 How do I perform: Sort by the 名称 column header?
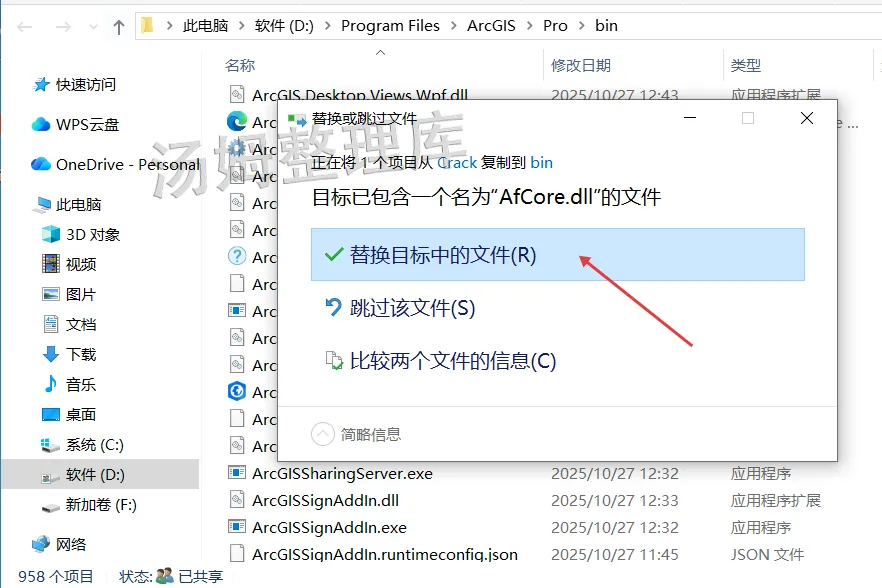[x=240, y=65]
